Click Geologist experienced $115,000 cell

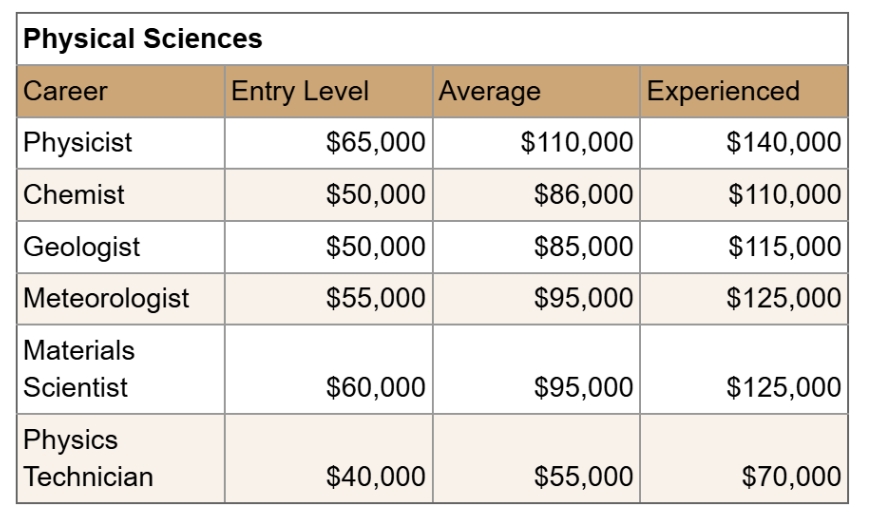tap(784, 247)
